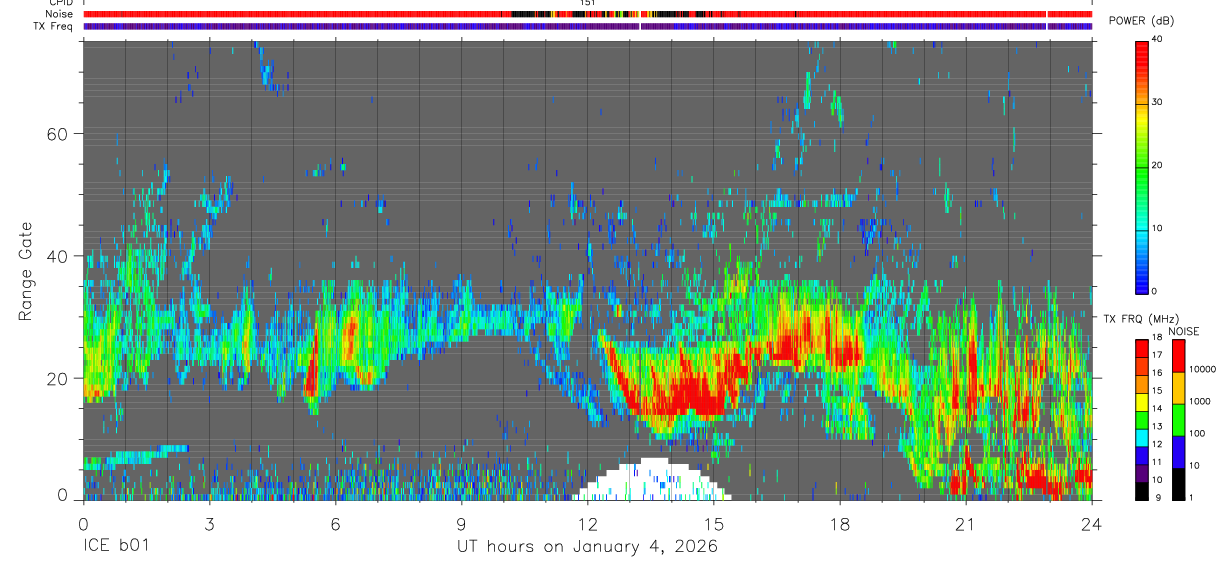Click the UT hours on January 4, 2026 title

click(587, 547)
